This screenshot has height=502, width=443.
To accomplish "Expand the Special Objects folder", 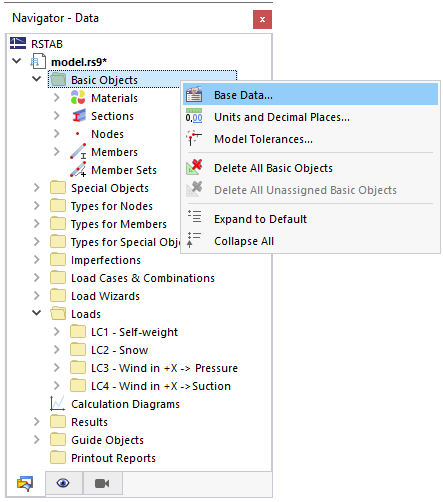I will click(37, 188).
